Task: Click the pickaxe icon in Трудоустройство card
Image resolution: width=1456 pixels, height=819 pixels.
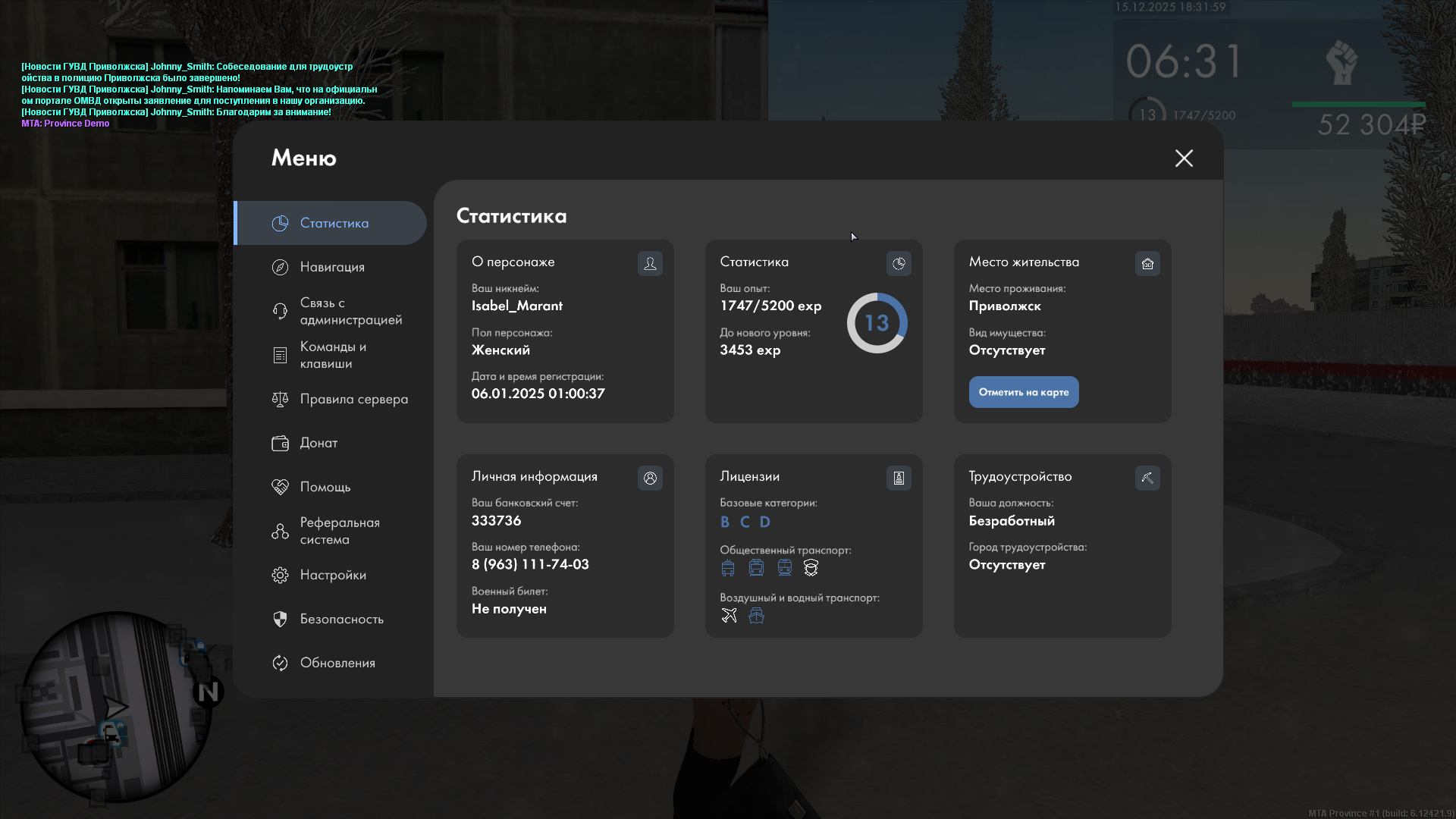Action: (1147, 478)
